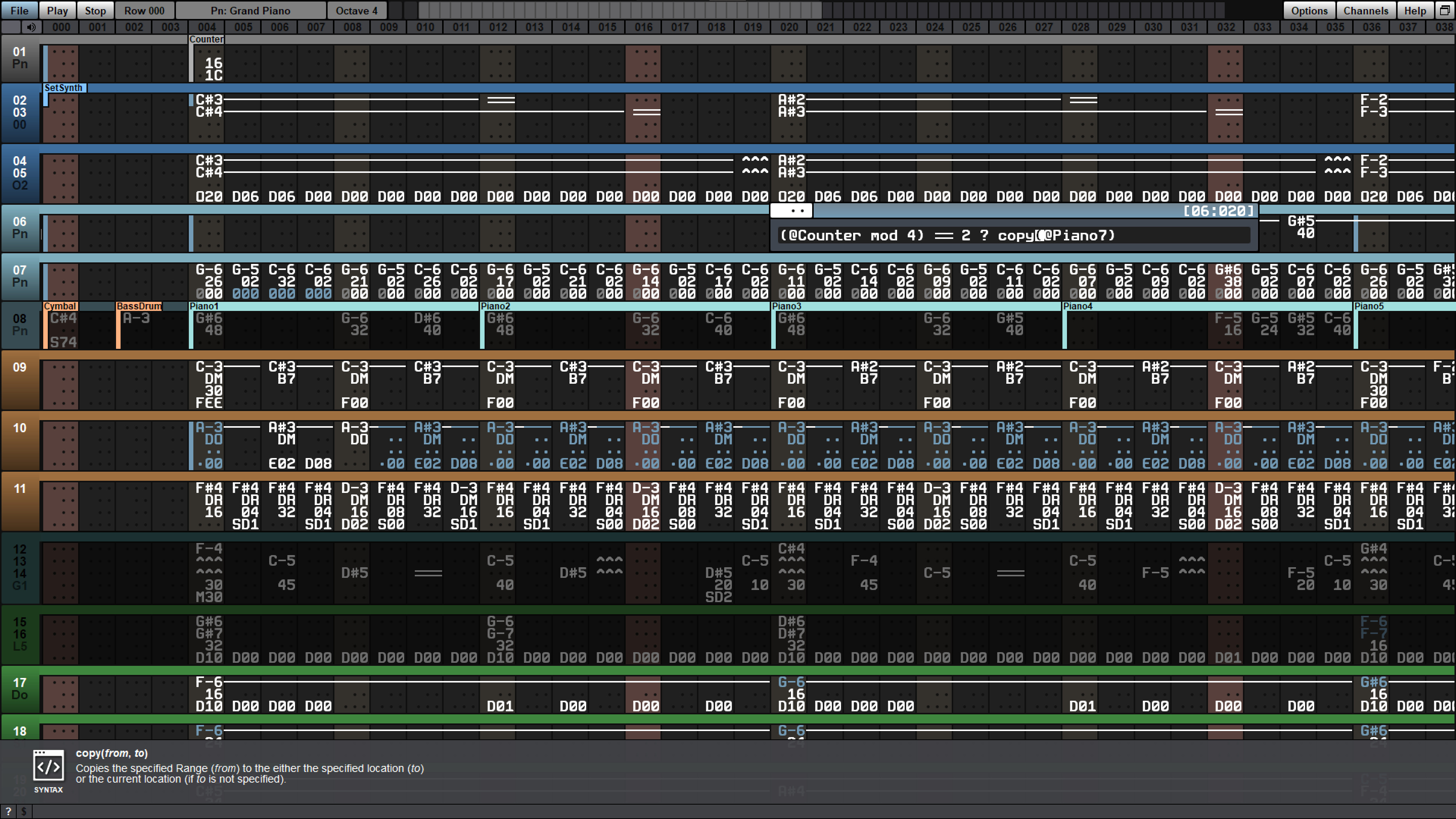
Task: Open the Pn: Grand Piano instrument selector
Action: 249,10
